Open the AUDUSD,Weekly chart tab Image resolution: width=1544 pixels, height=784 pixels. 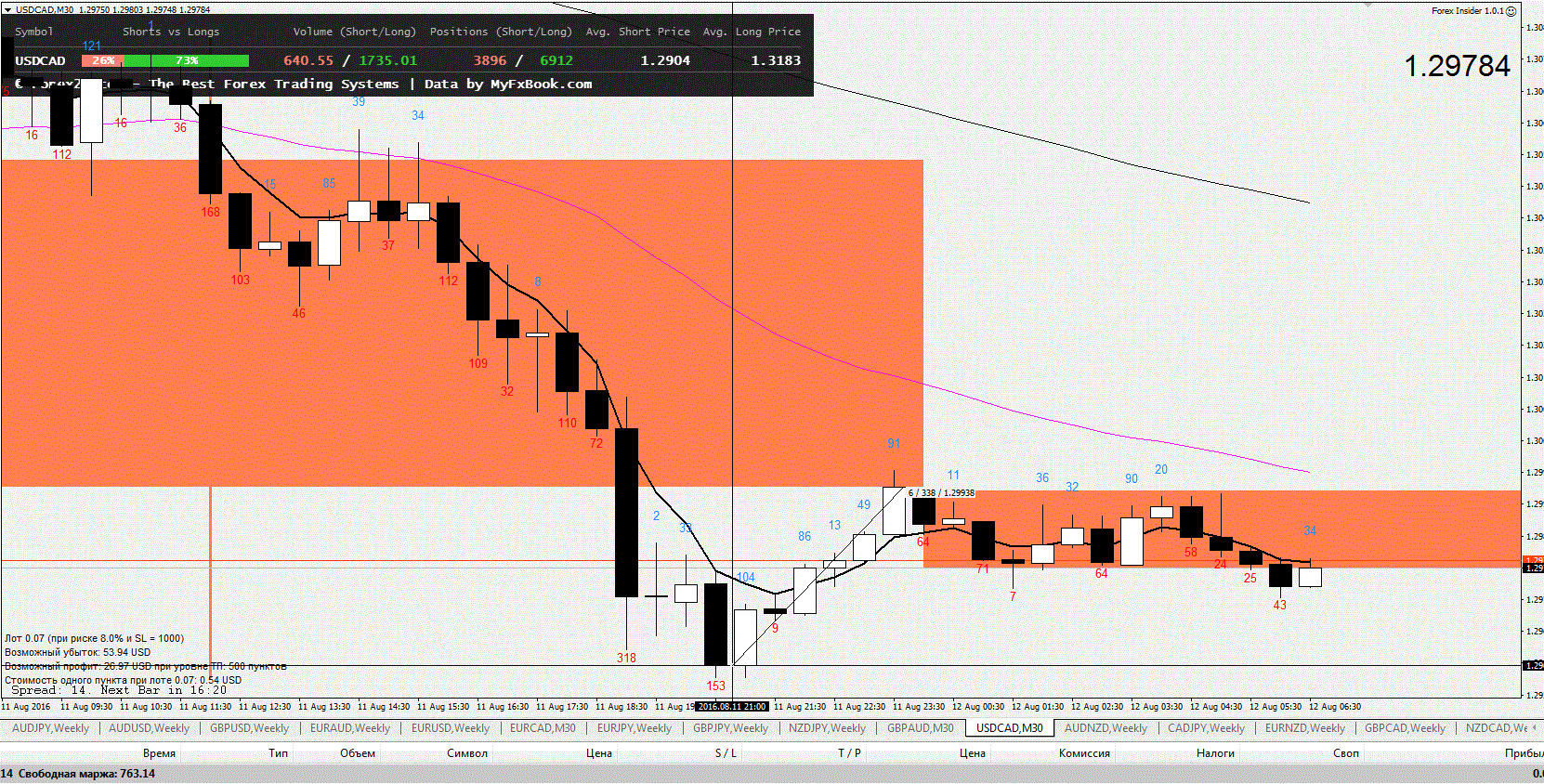pos(149,728)
